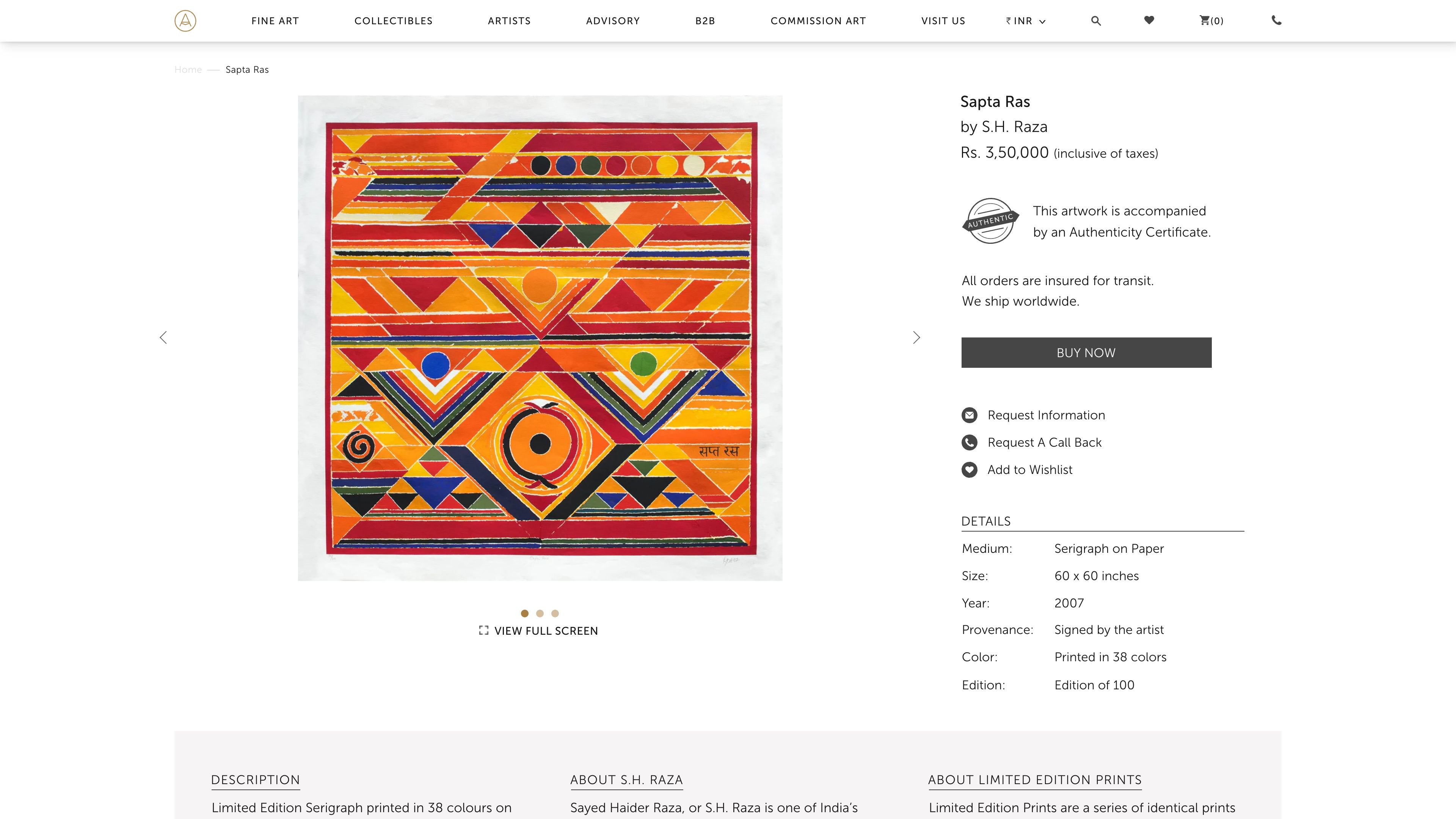Open the Fine Art menu
Screen dimensions: 1456x819
click(x=275, y=21)
